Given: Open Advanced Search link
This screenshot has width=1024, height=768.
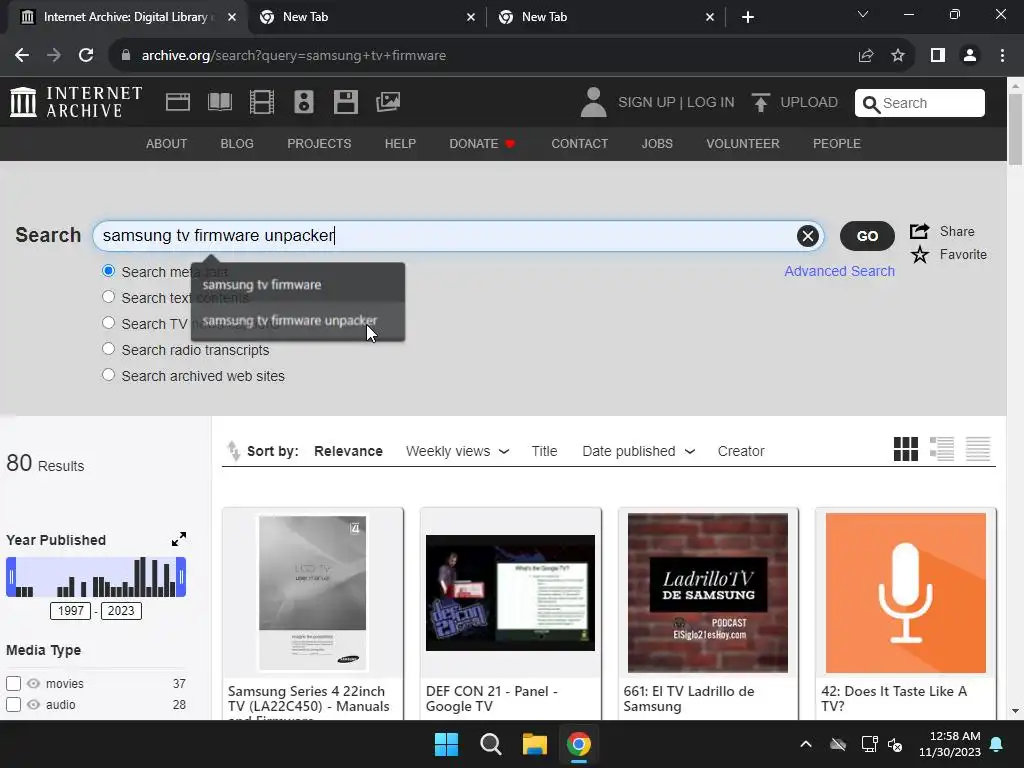Looking at the screenshot, I should click(839, 271).
